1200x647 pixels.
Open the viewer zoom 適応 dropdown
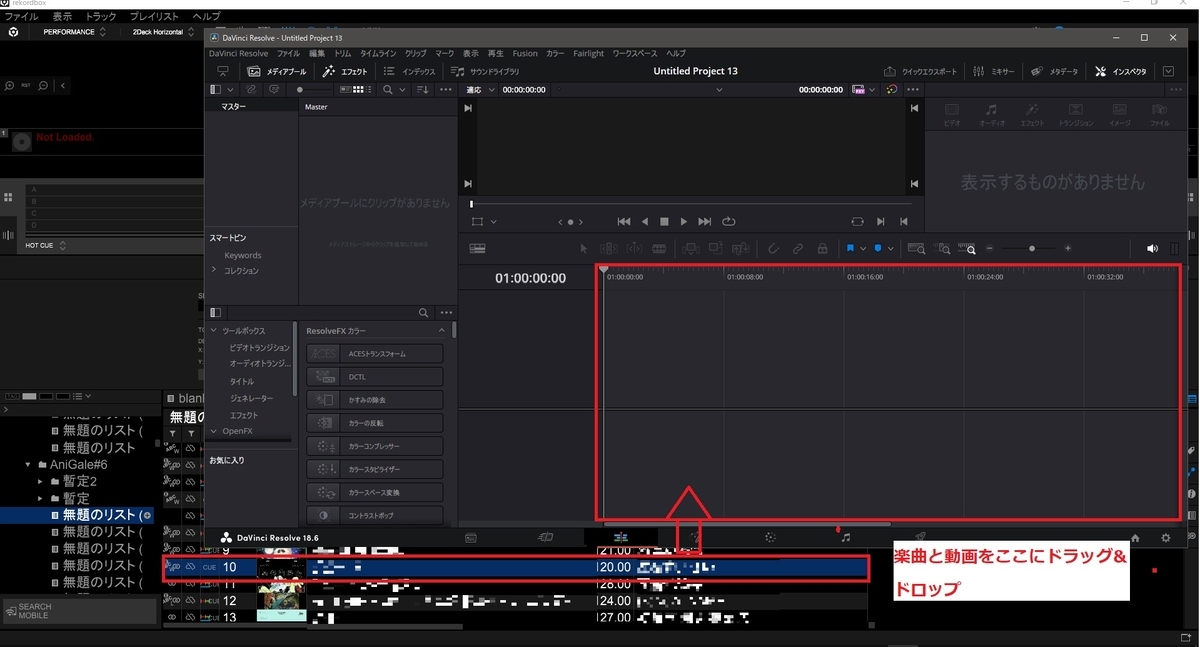click(x=479, y=89)
